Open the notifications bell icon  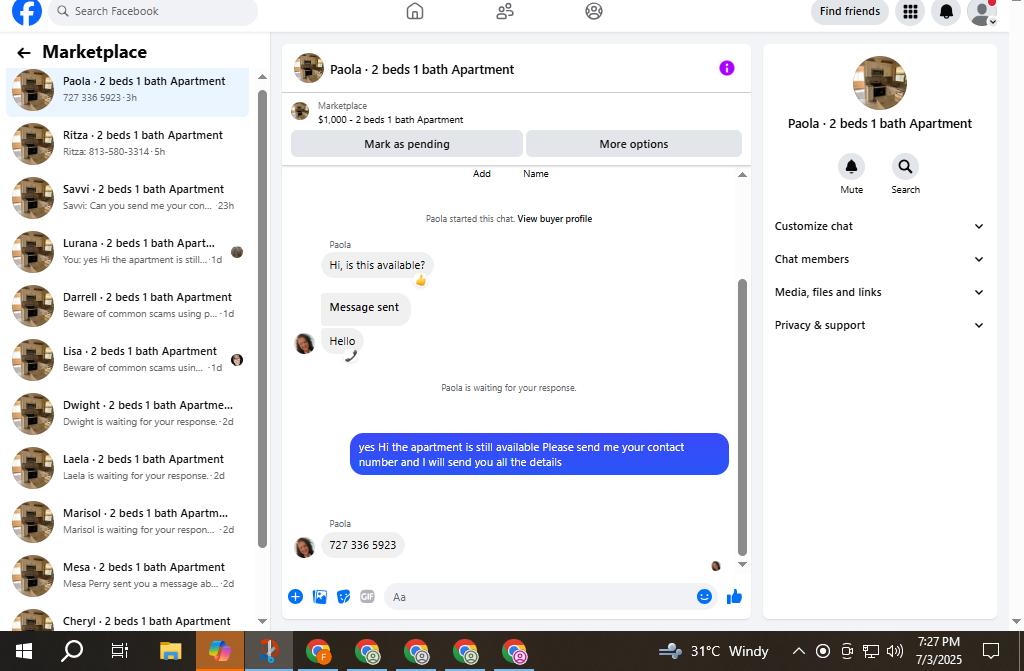(946, 11)
